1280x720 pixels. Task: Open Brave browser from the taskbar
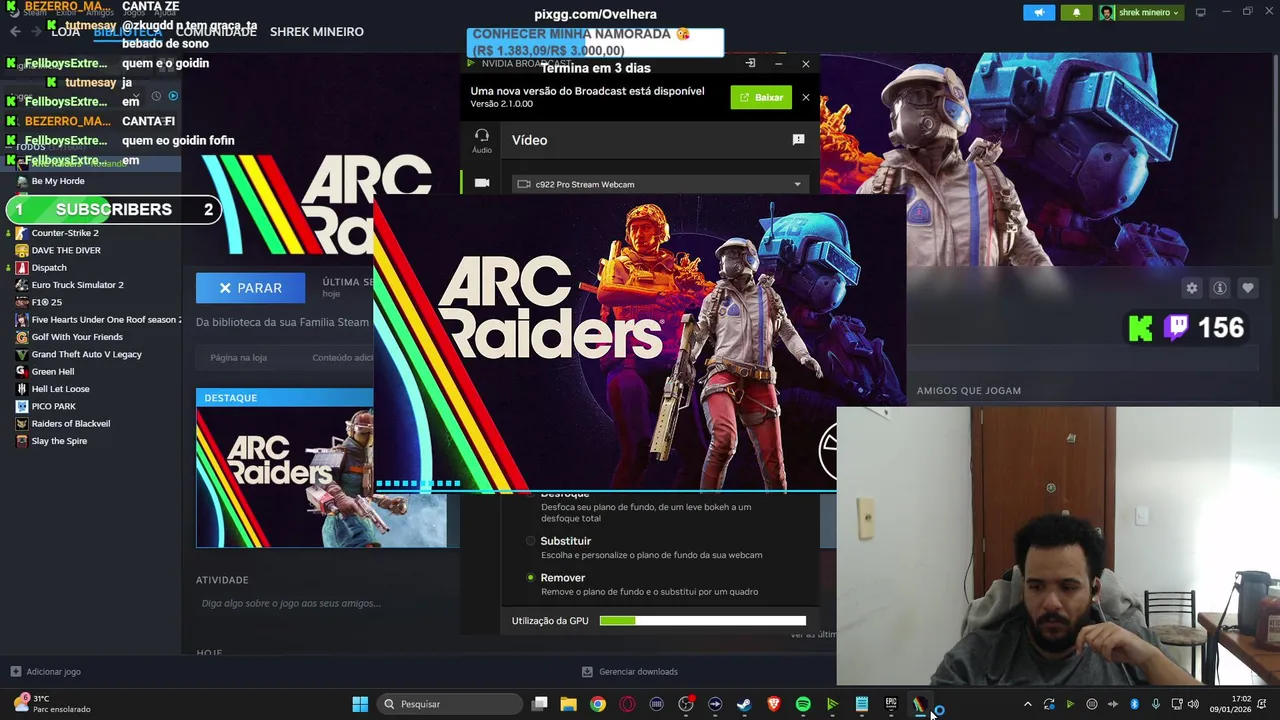click(774, 704)
